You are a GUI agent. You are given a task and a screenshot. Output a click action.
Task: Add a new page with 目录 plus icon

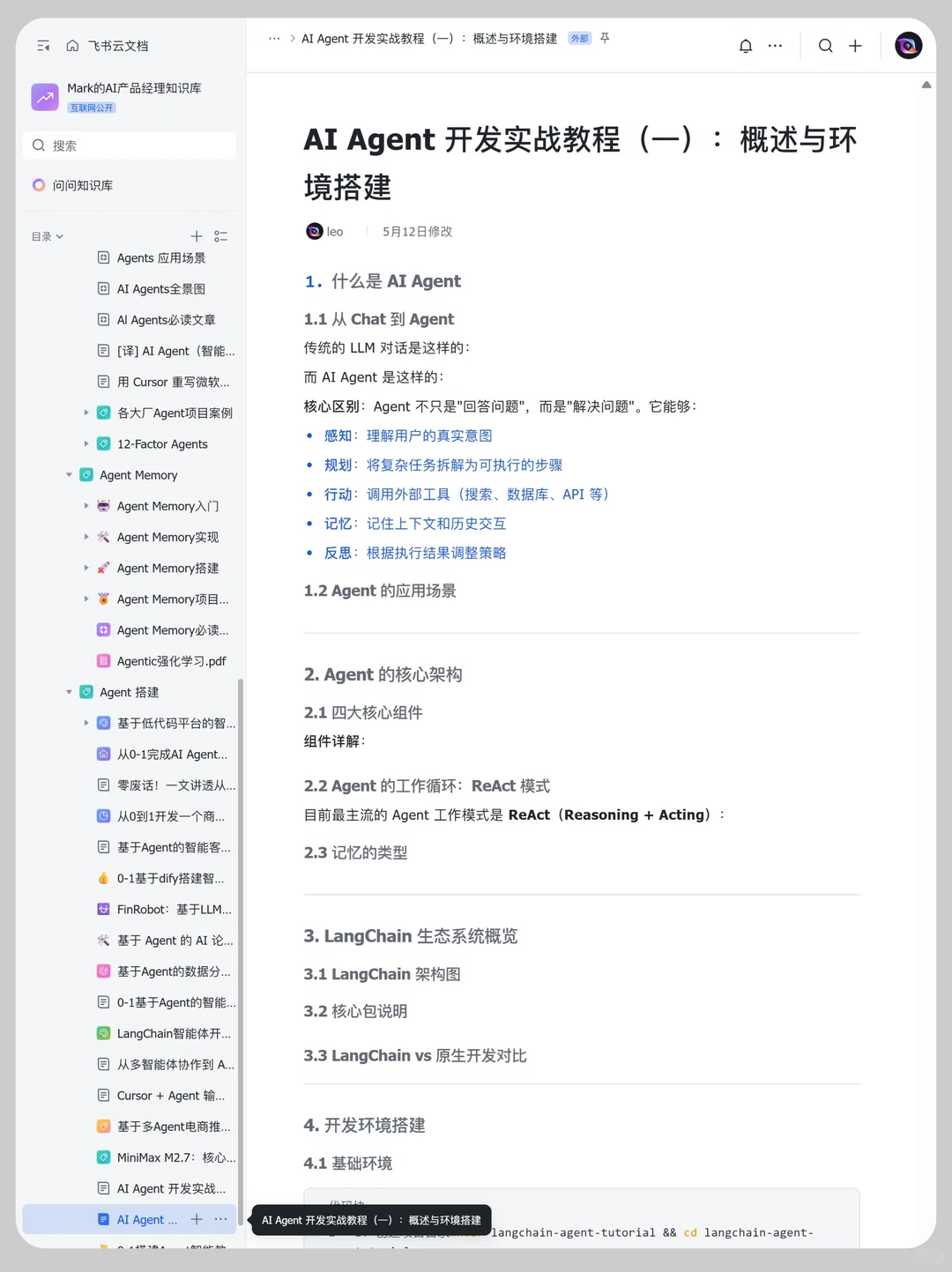click(197, 236)
